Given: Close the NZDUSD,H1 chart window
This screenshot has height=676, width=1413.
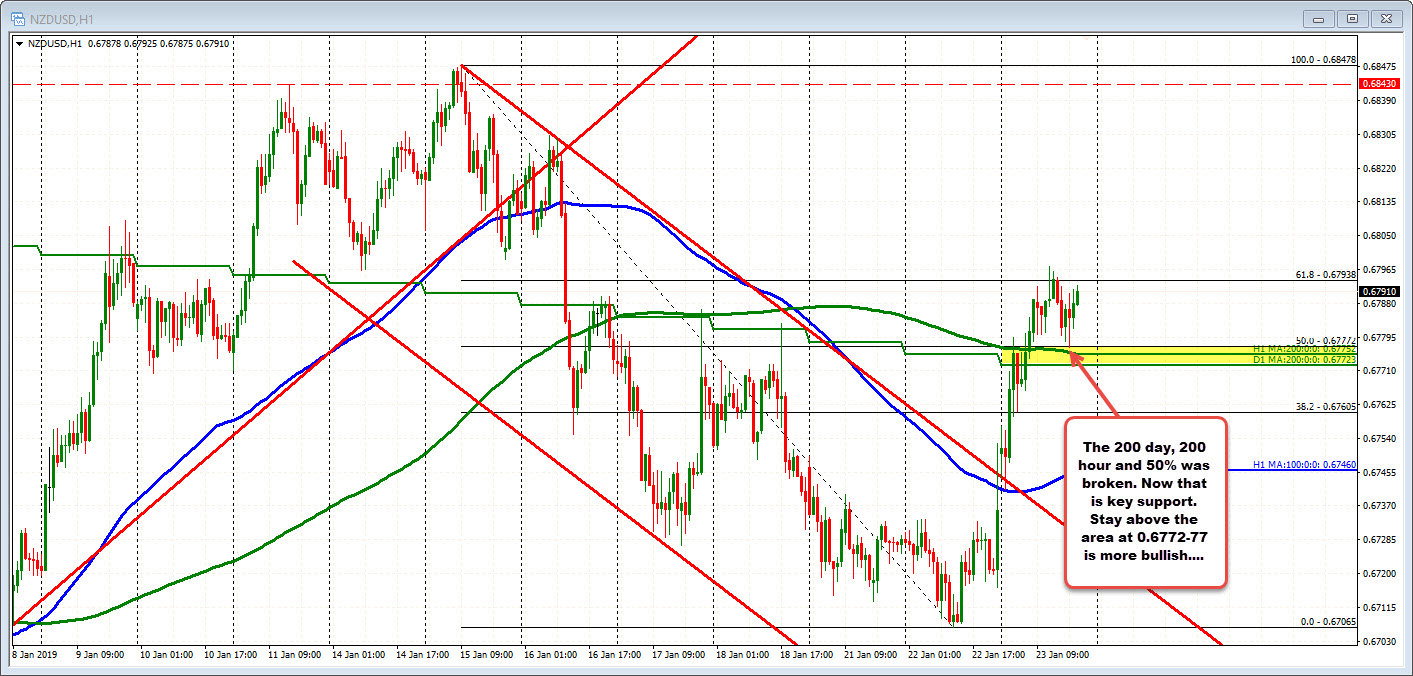Looking at the screenshot, I should click(x=1386, y=19).
